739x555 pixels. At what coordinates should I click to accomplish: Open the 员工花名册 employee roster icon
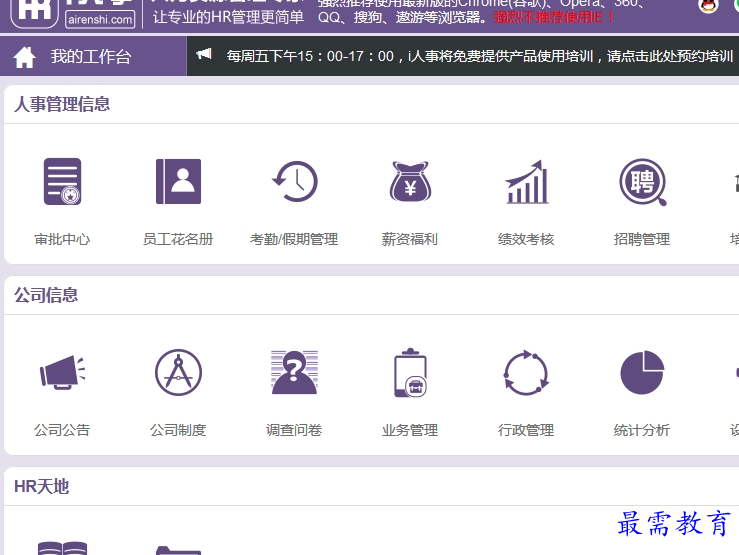point(178,181)
